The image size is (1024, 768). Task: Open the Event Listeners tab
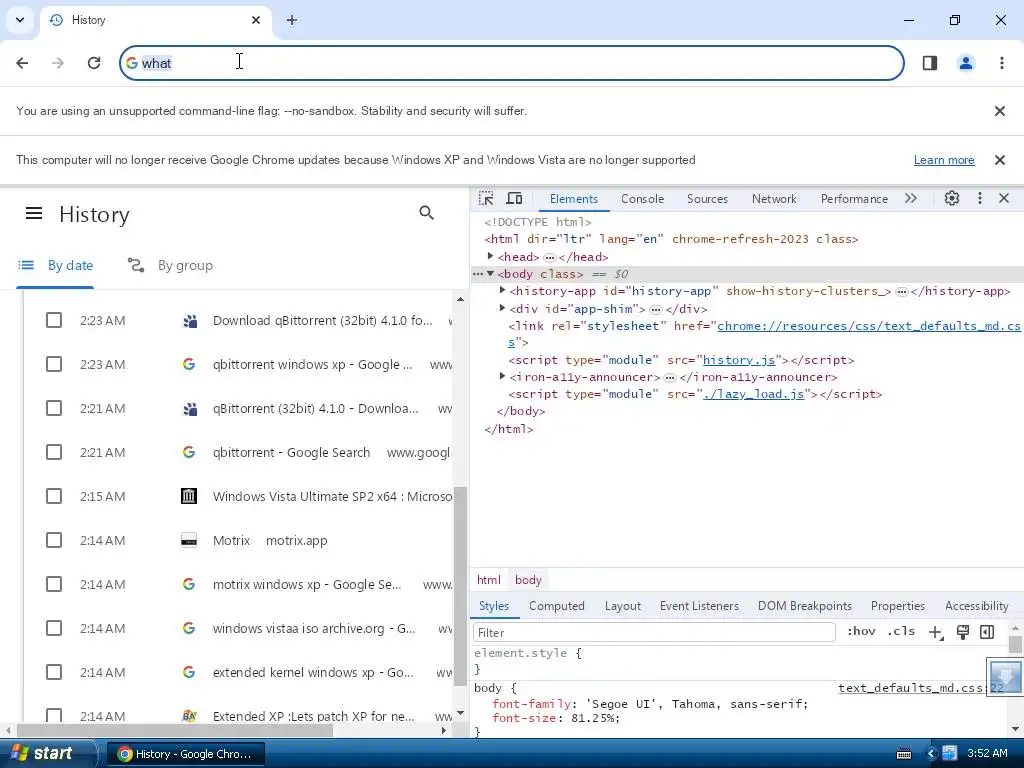[699, 606]
